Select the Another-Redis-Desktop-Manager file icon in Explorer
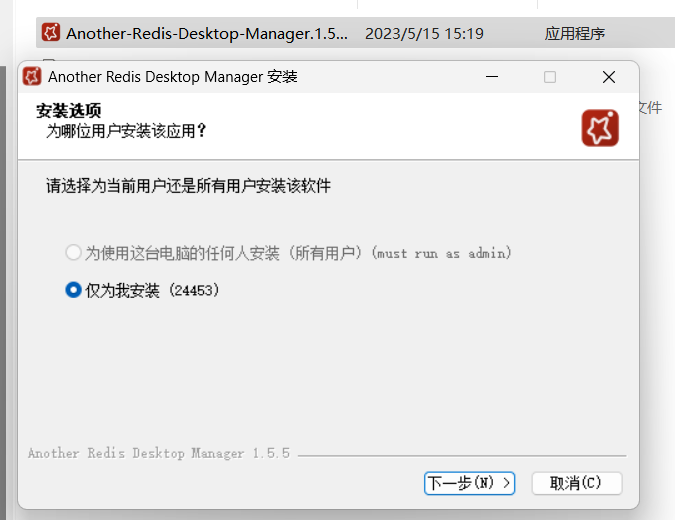This screenshot has width=675, height=520. pyautogui.click(x=51, y=32)
